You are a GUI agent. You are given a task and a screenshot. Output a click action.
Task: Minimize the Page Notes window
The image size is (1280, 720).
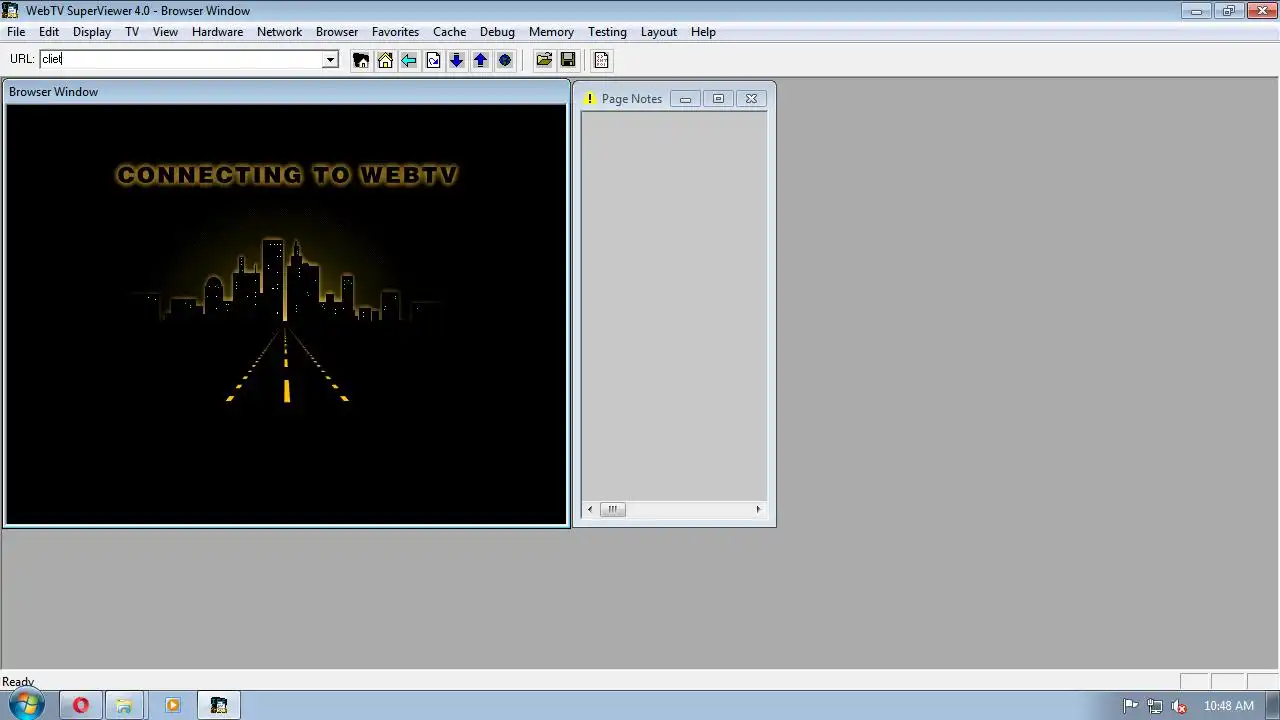[685, 98]
